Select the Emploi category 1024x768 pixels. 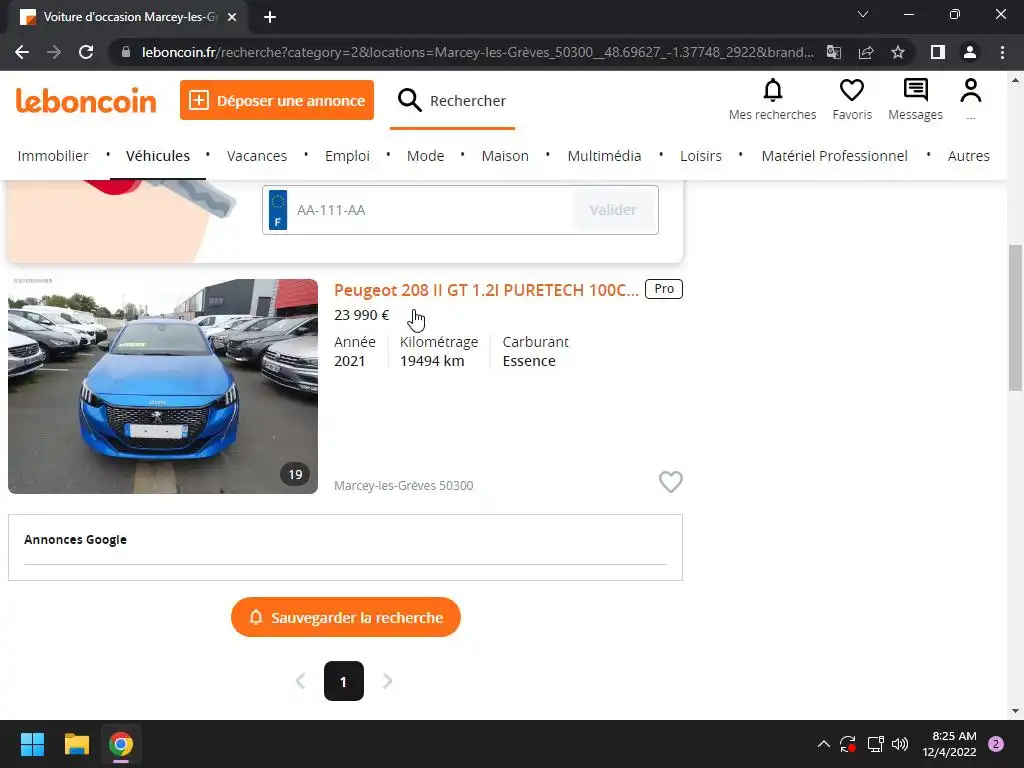pos(347,156)
